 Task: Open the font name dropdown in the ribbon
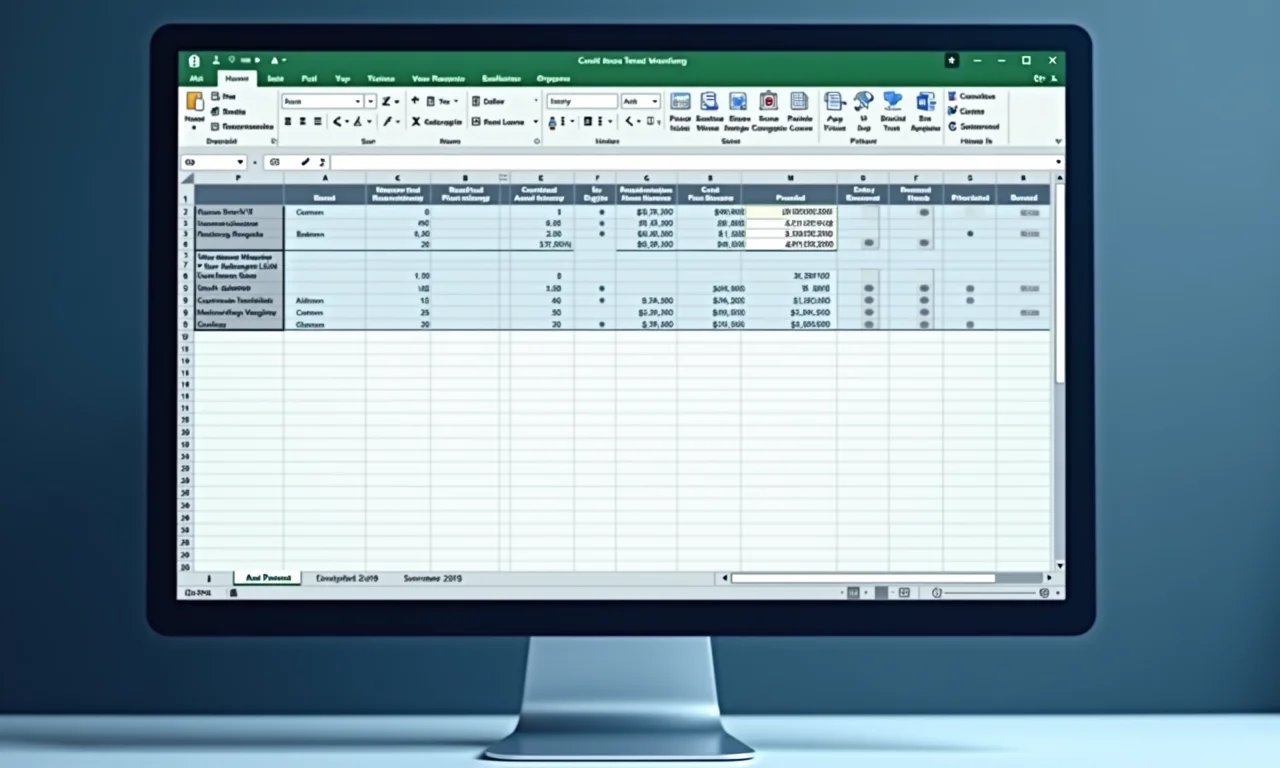pos(357,101)
